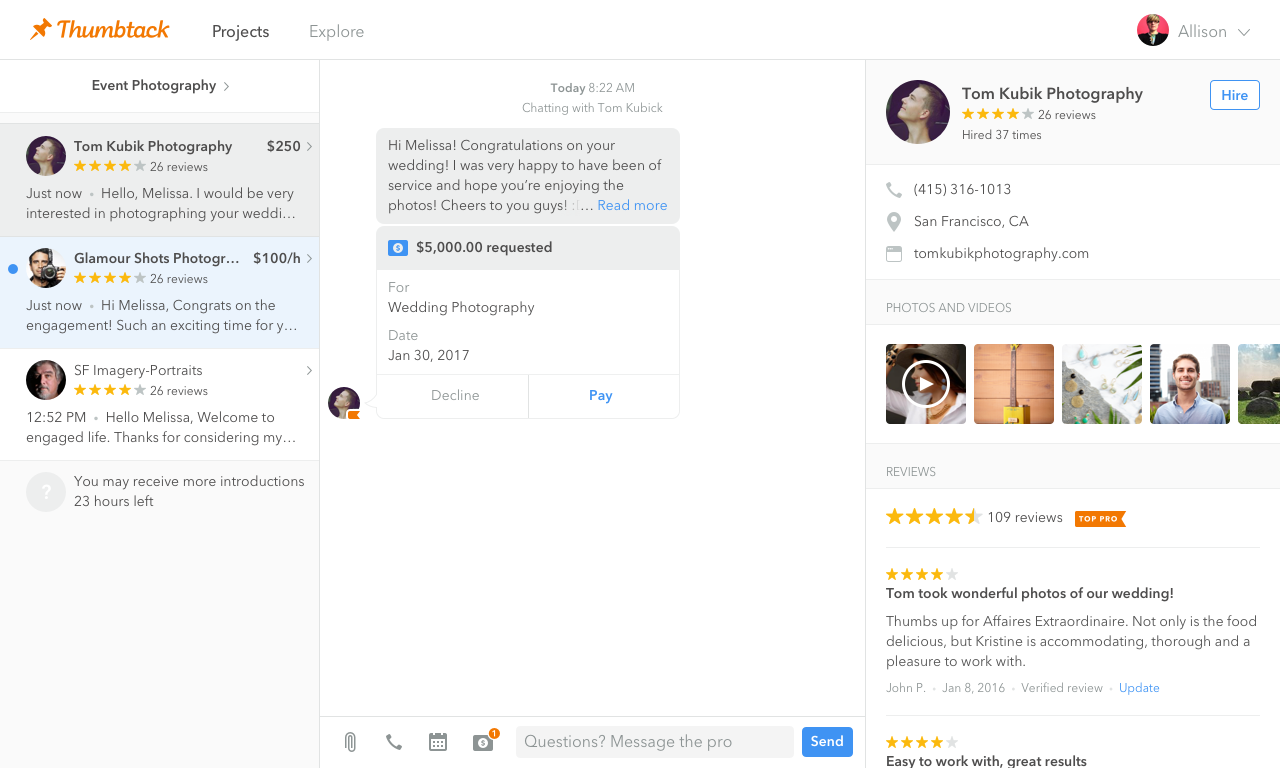Select the 'Glamour Shots Photogr…' conversation title
Viewport: 1280px width, 768px height.
coord(157,258)
